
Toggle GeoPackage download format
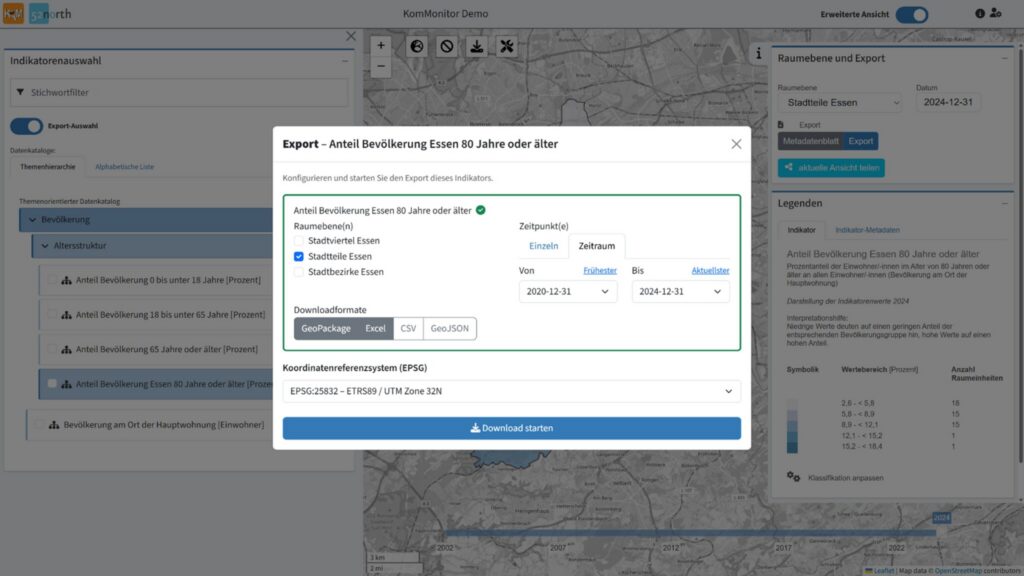[x=326, y=328]
